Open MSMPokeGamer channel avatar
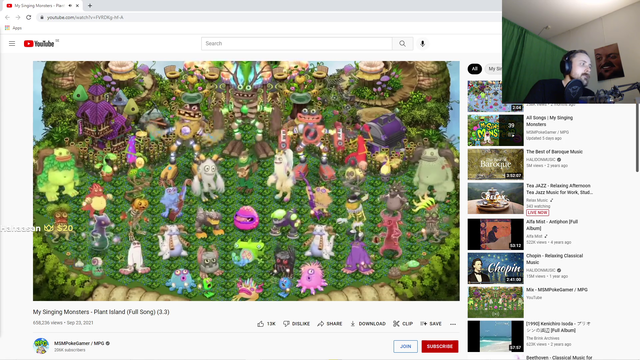This screenshot has width=640, height=360. (x=41, y=346)
